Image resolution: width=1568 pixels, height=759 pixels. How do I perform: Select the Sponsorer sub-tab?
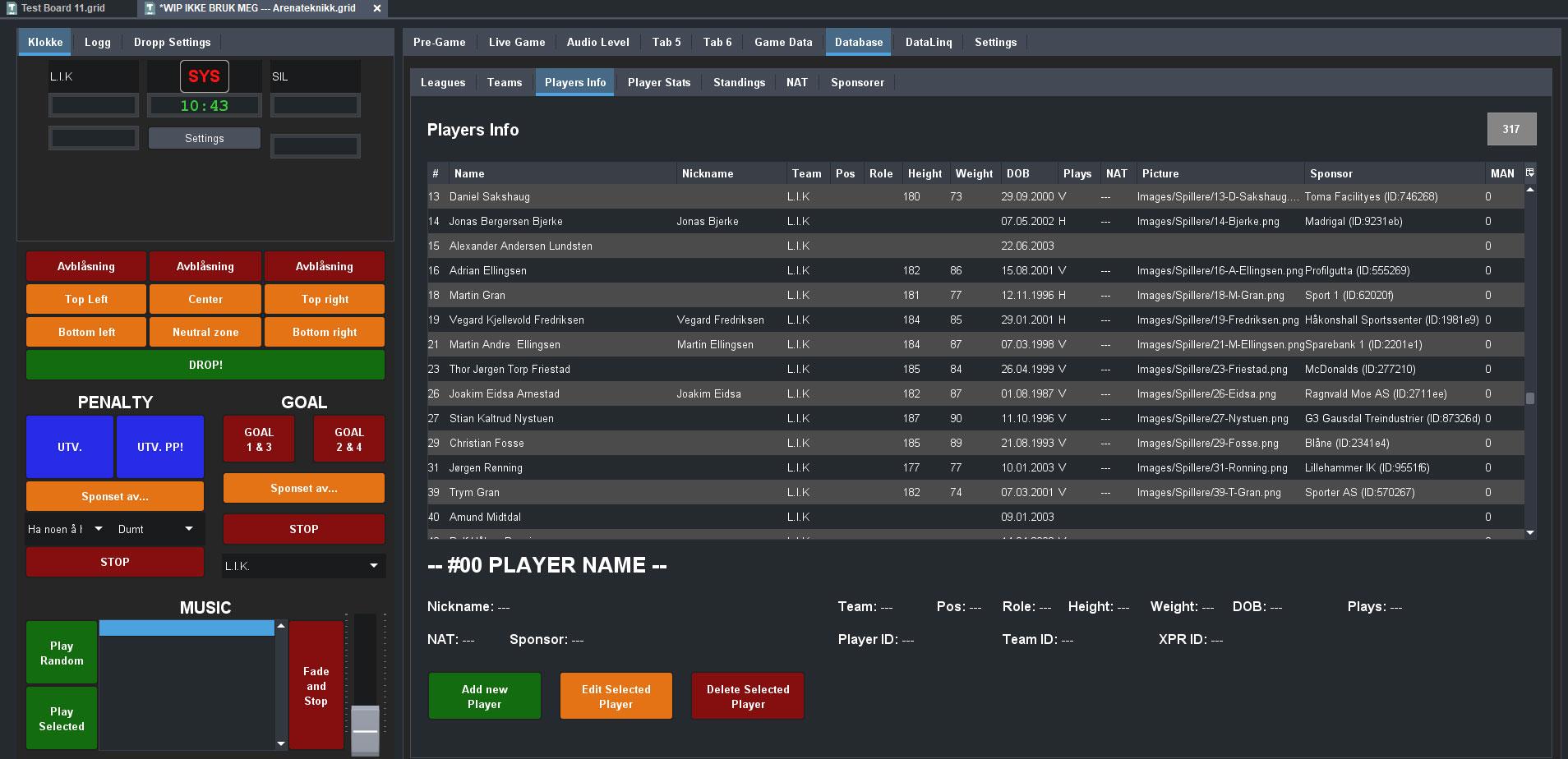click(x=857, y=82)
